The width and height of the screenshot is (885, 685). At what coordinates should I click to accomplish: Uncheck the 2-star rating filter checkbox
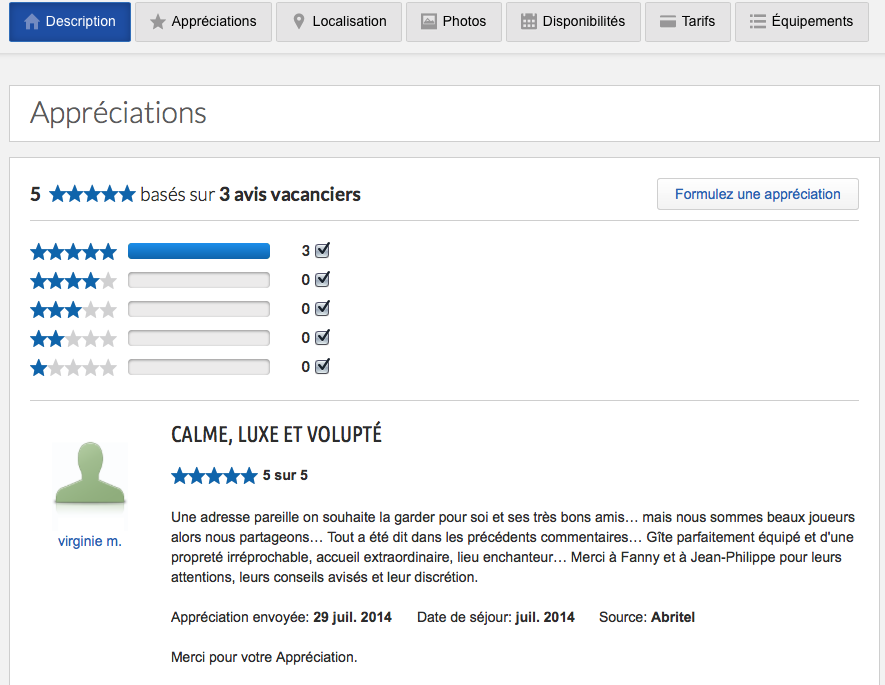322,338
